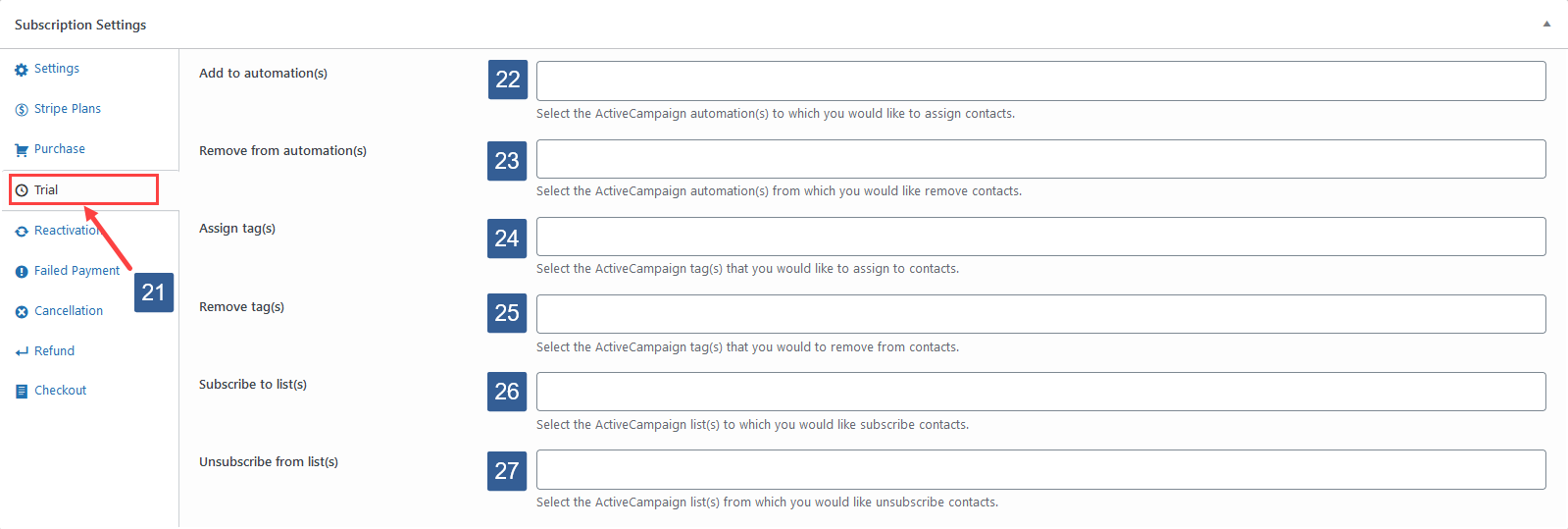This screenshot has height=529, width=1568.
Task: Click the assign-contacts automation help text
Action: 776,114
